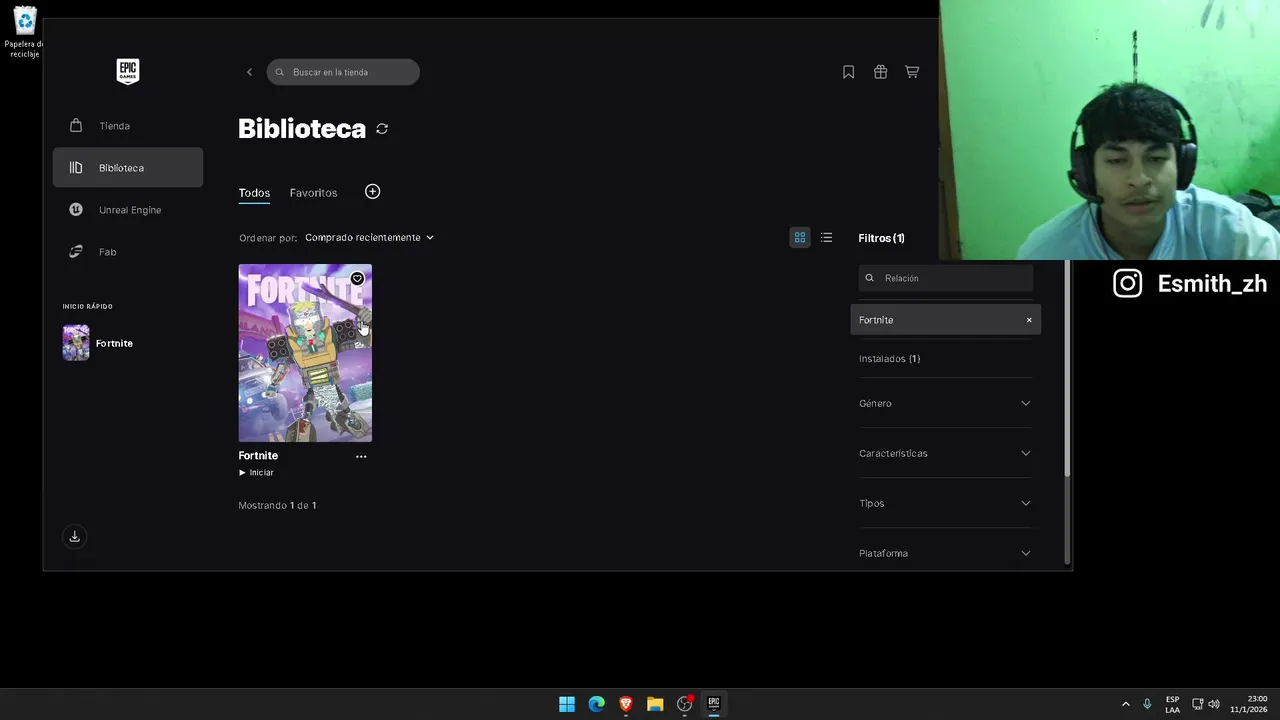Open File Explorer from taskbar
Image resolution: width=1280 pixels, height=720 pixels.
coord(655,704)
